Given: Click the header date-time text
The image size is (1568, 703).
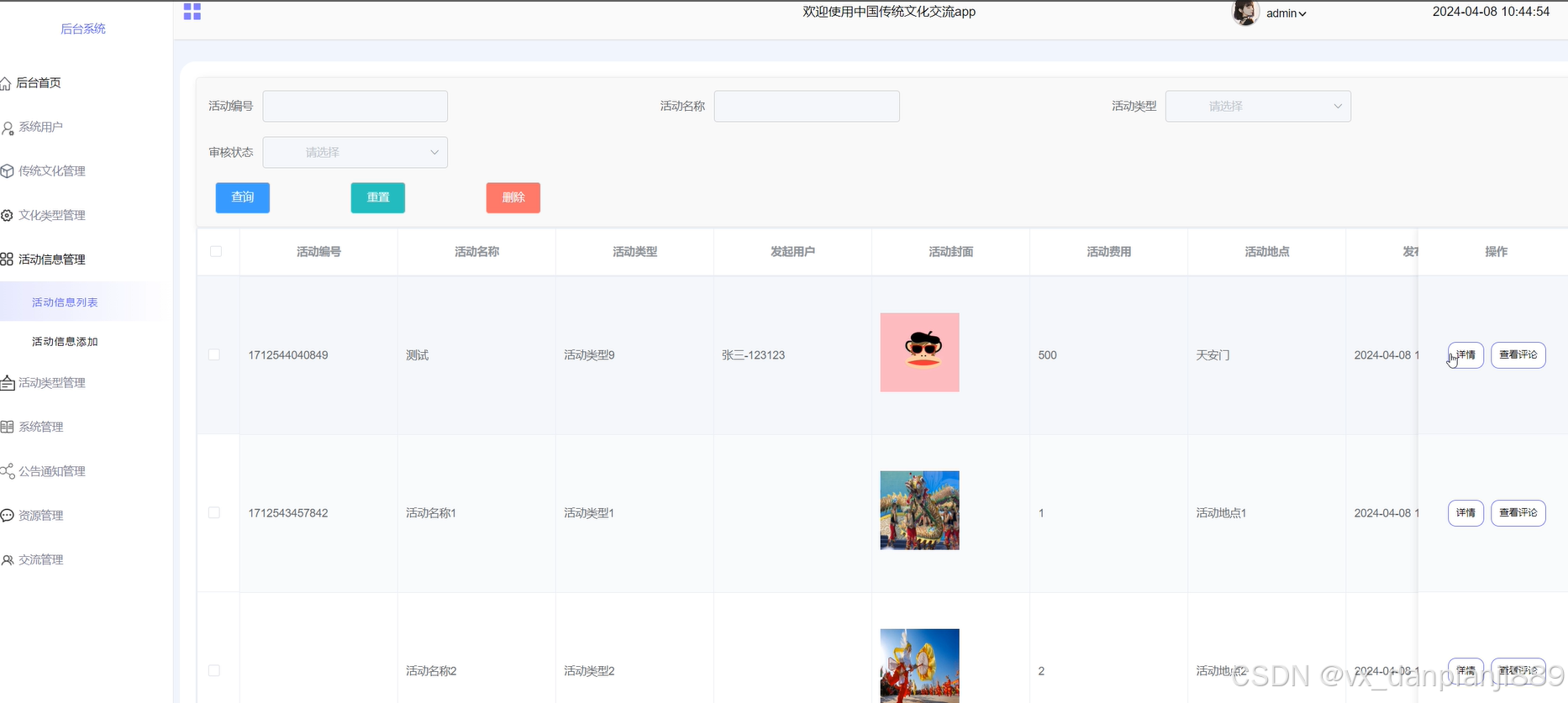Looking at the screenshot, I should click(1491, 12).
